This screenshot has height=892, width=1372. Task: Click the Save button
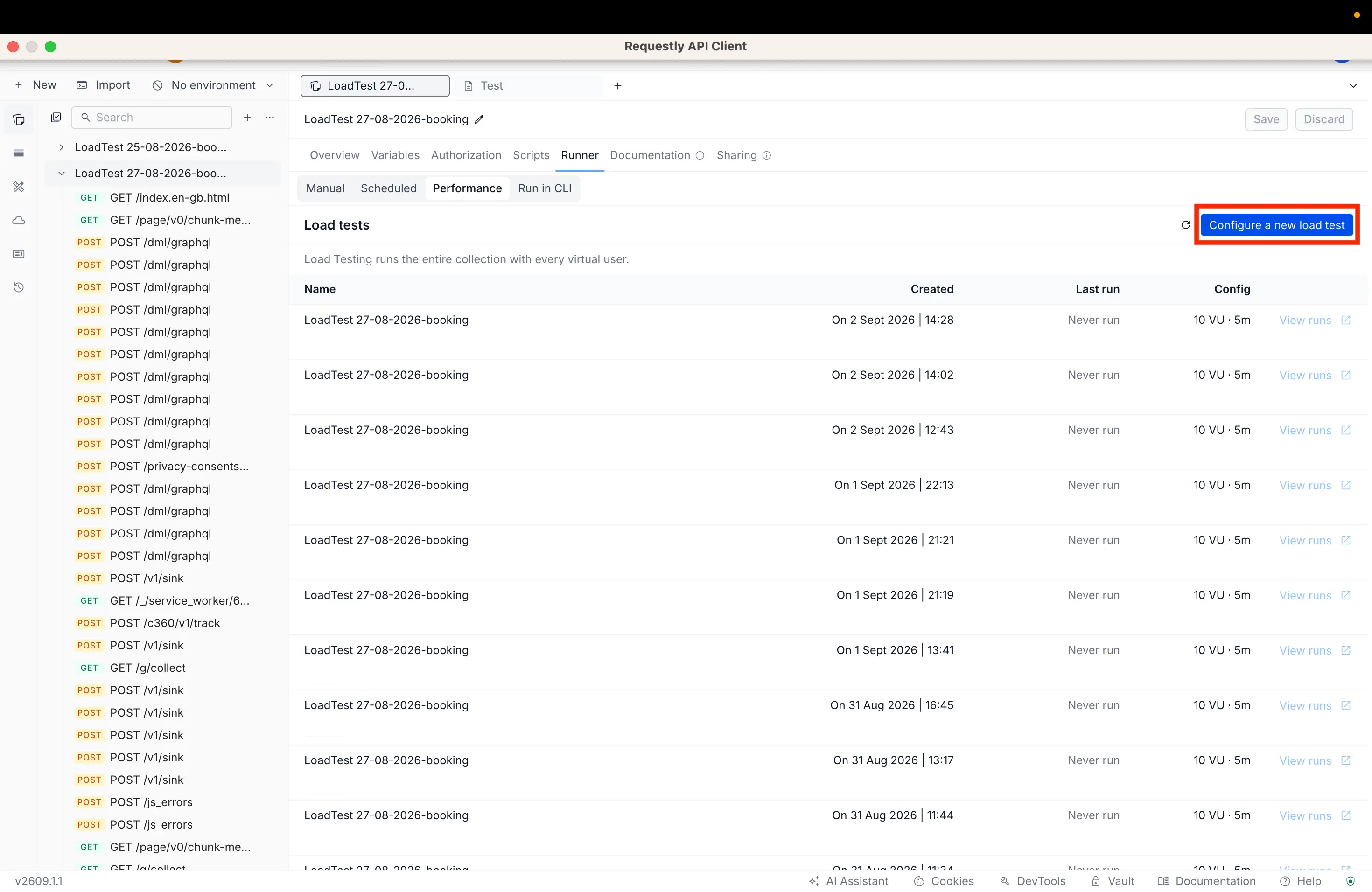click(x=1266, y=119)
